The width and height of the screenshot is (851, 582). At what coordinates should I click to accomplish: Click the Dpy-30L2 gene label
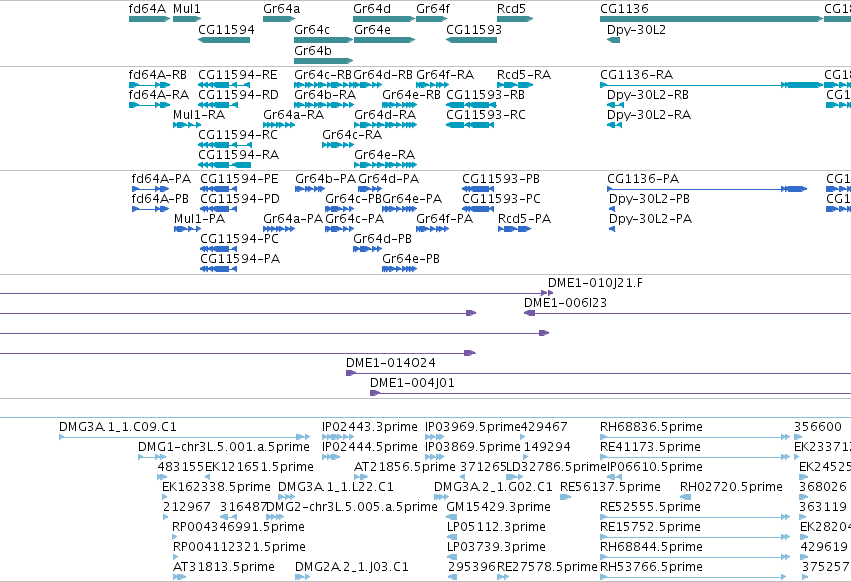coord(636,30)
